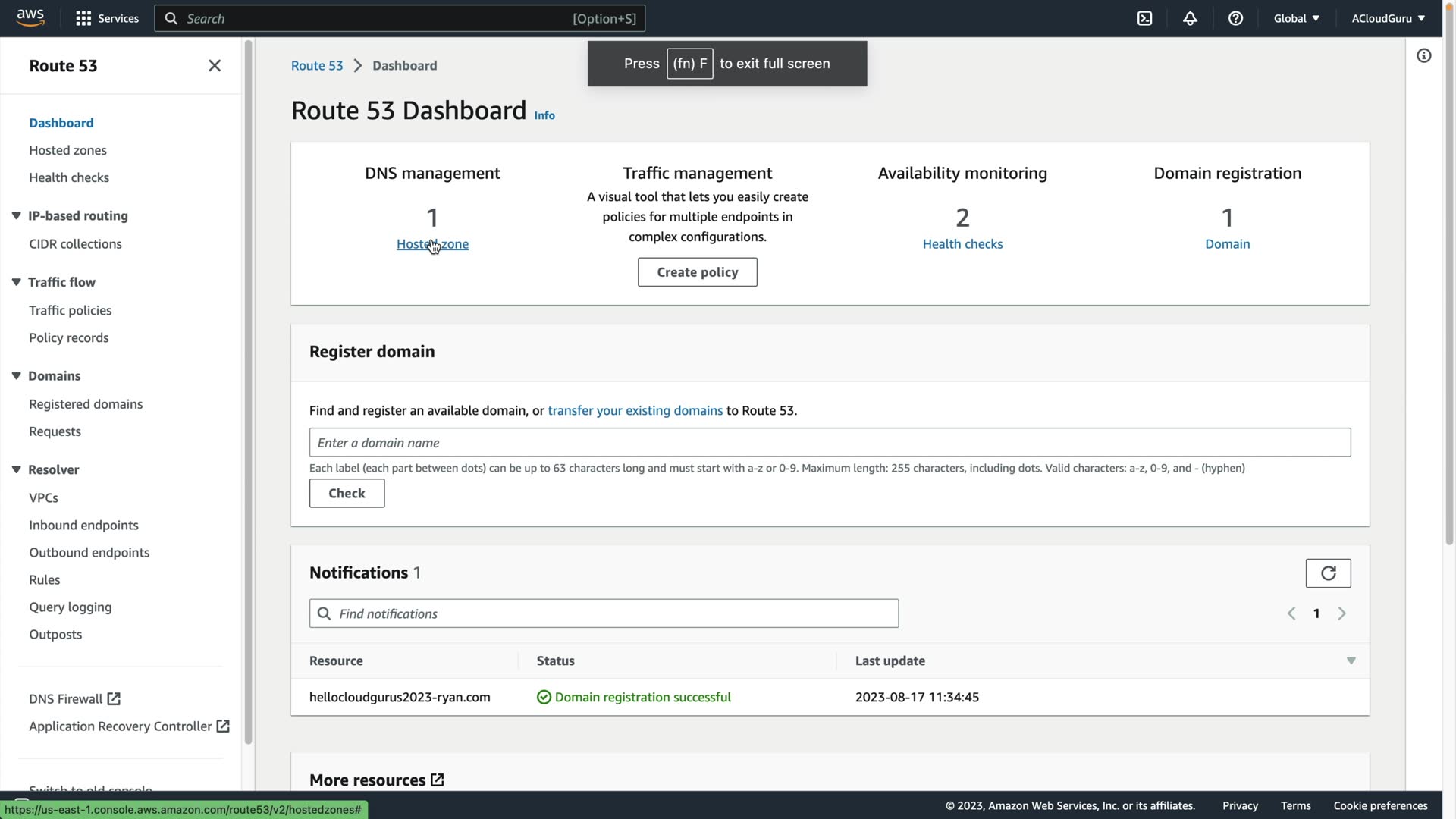Sort by Last update column arrow
Viewport: 1456px width, 819px height.
(1351, 661)
